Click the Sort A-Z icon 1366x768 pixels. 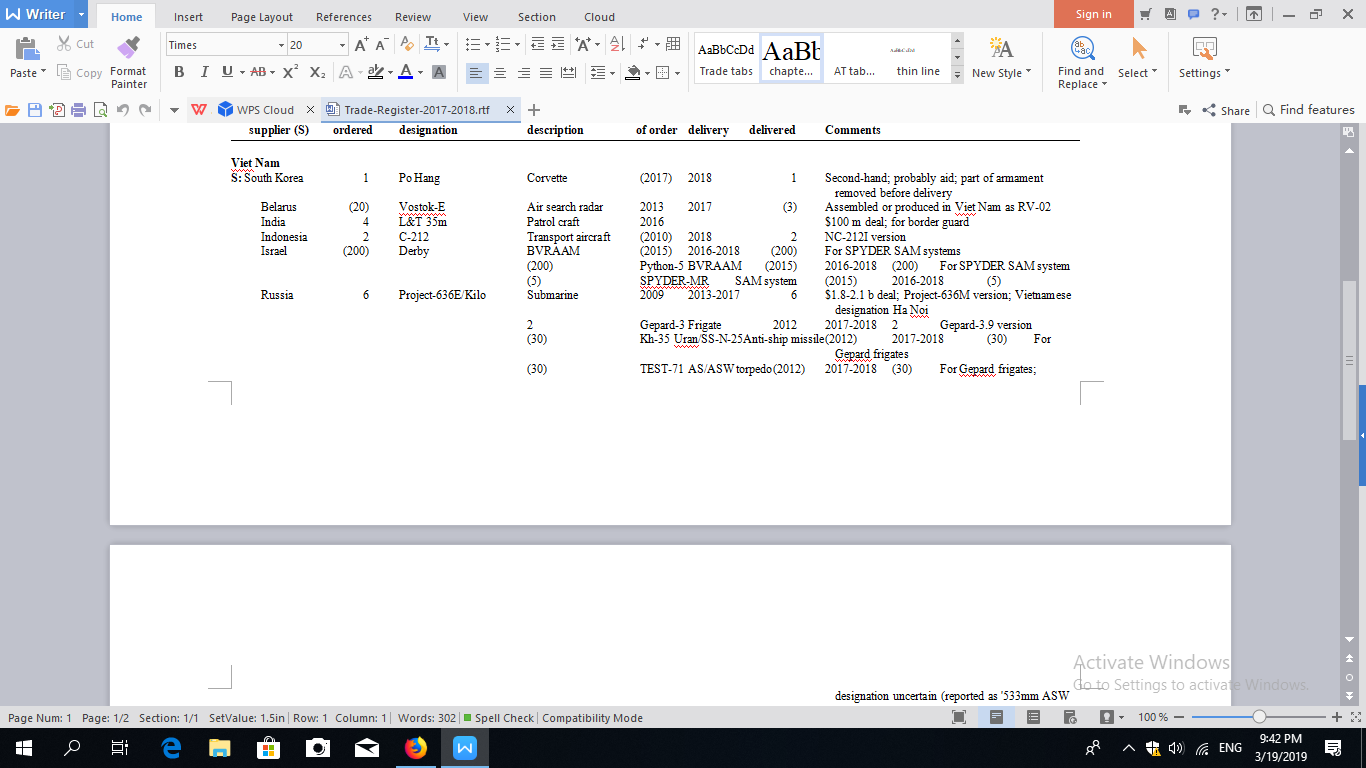click(x=616, y=45)
